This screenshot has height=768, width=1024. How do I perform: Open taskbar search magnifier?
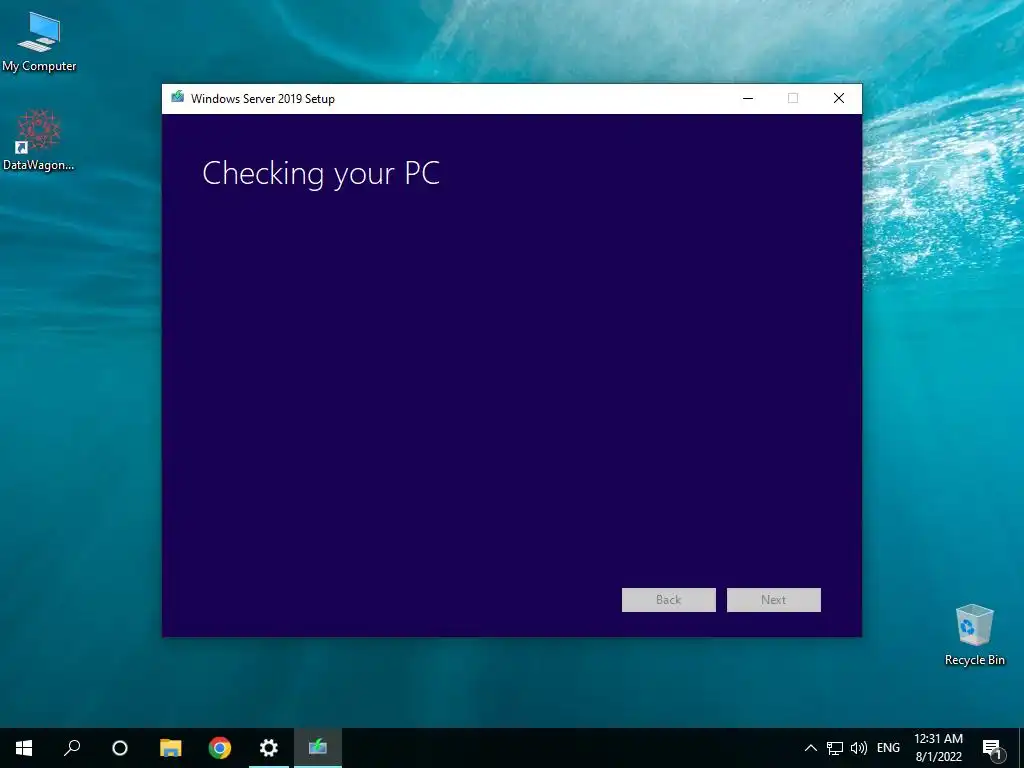(x=72, y=748)
